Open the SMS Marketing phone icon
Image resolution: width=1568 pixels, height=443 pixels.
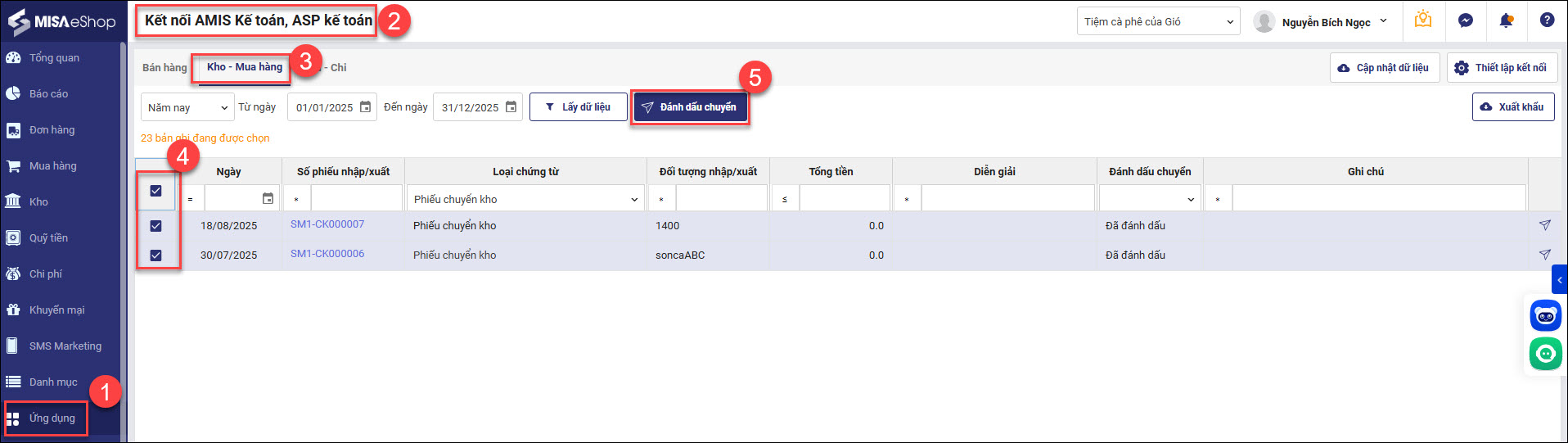(x=13, y=346)
